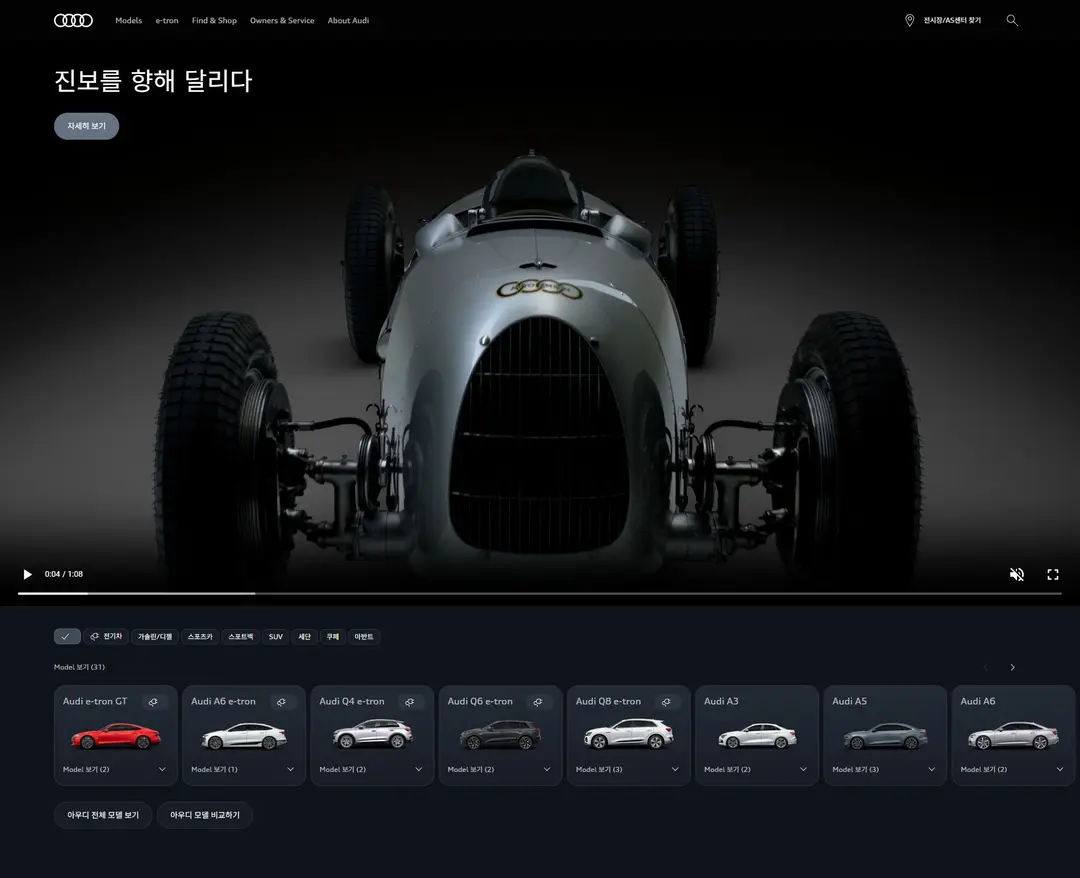Click 전시장/AS센터 찾기 link
Image resolution: width=1080 pixels, height=878 pixels.
tap(952, 21)
